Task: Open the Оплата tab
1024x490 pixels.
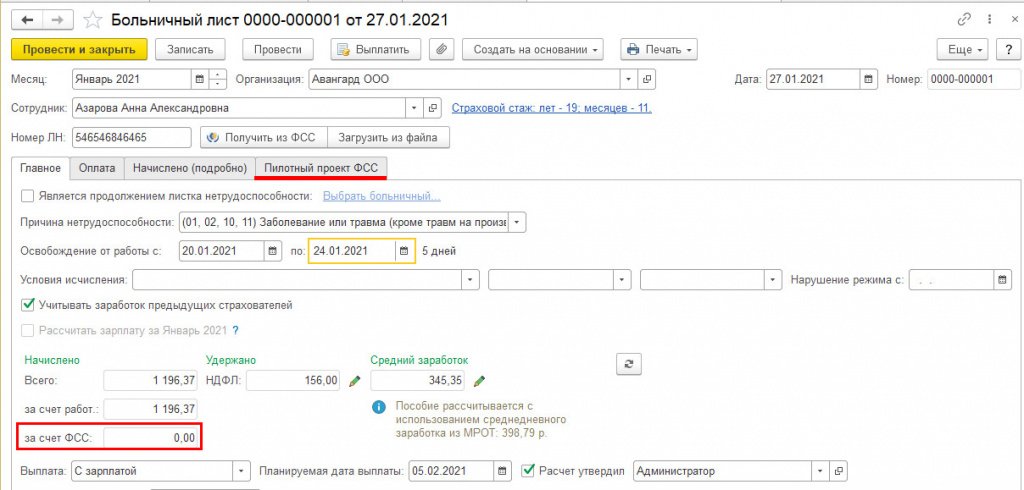Action: tap(97, 168)
